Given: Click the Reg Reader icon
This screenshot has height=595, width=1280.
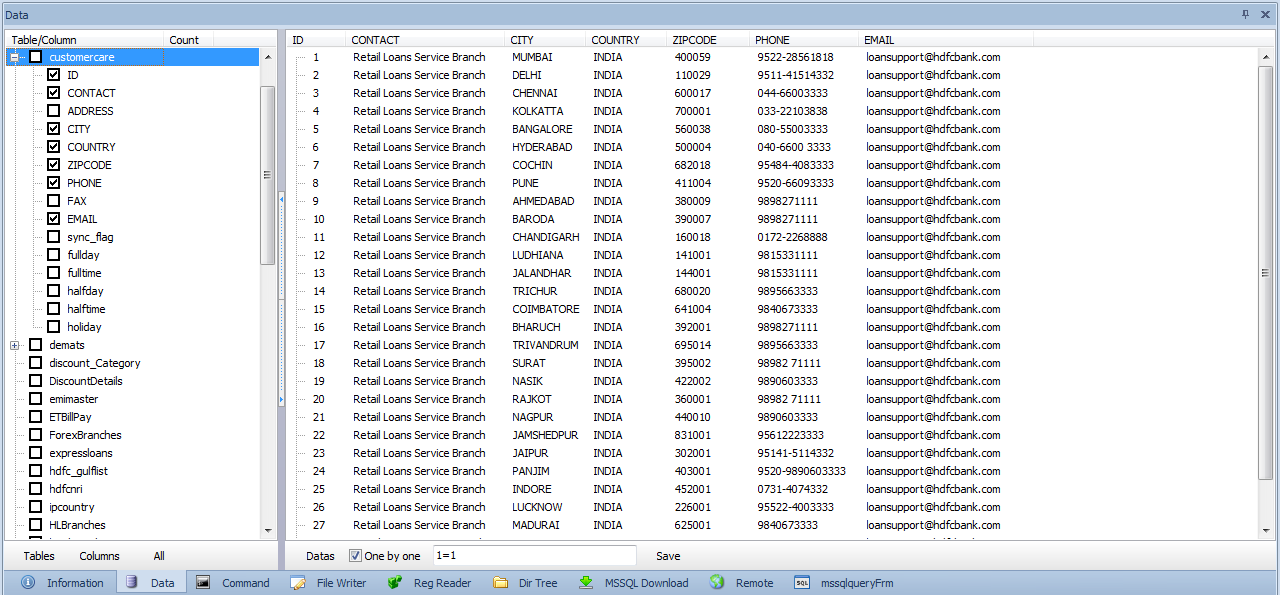Looking at the screenshot, I should tap(395, 583).
